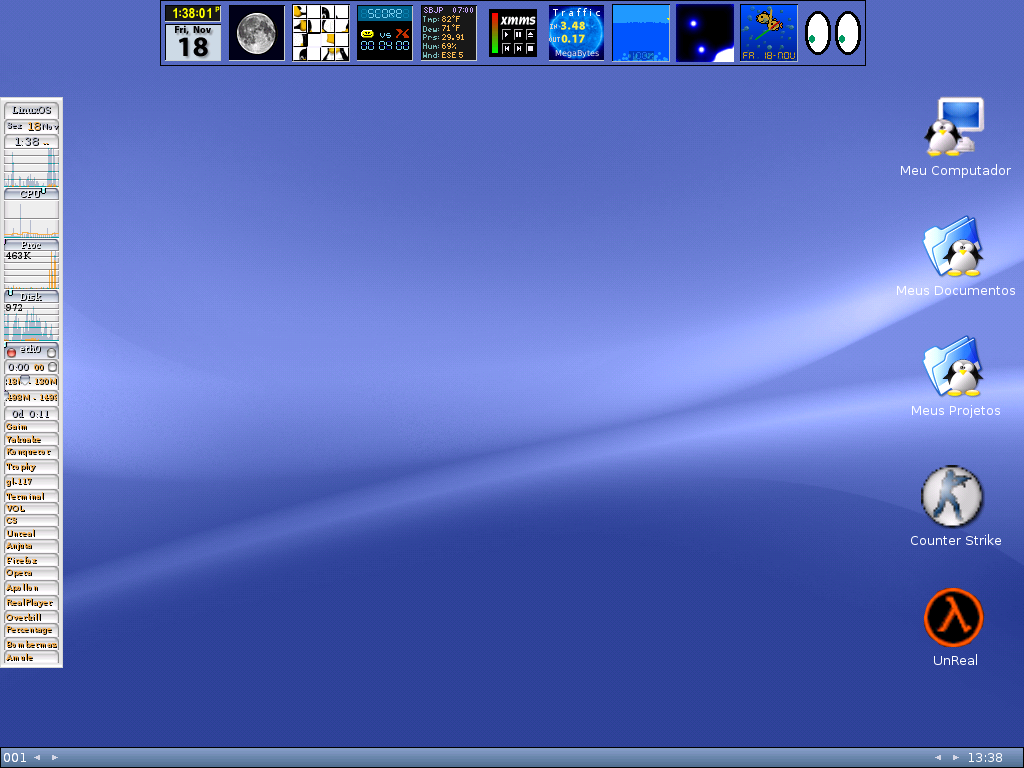Click the fish aquarium clock applet
Image resolution: width=1024 pixels, height=768 pixels.
coord(769,33)
